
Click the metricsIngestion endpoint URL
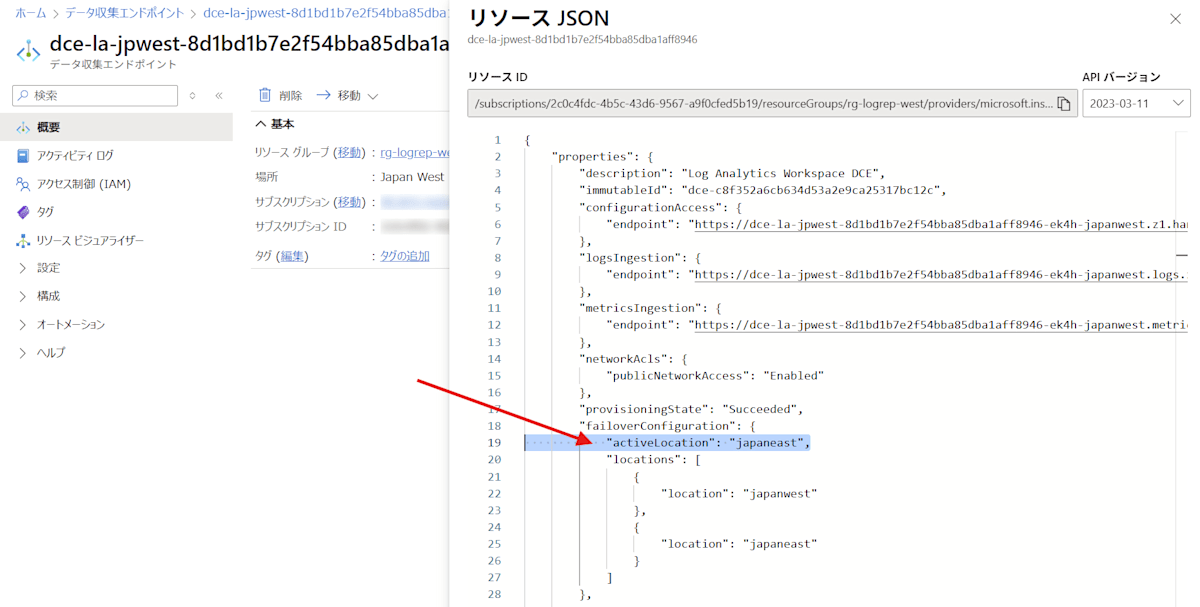point(939,325)
